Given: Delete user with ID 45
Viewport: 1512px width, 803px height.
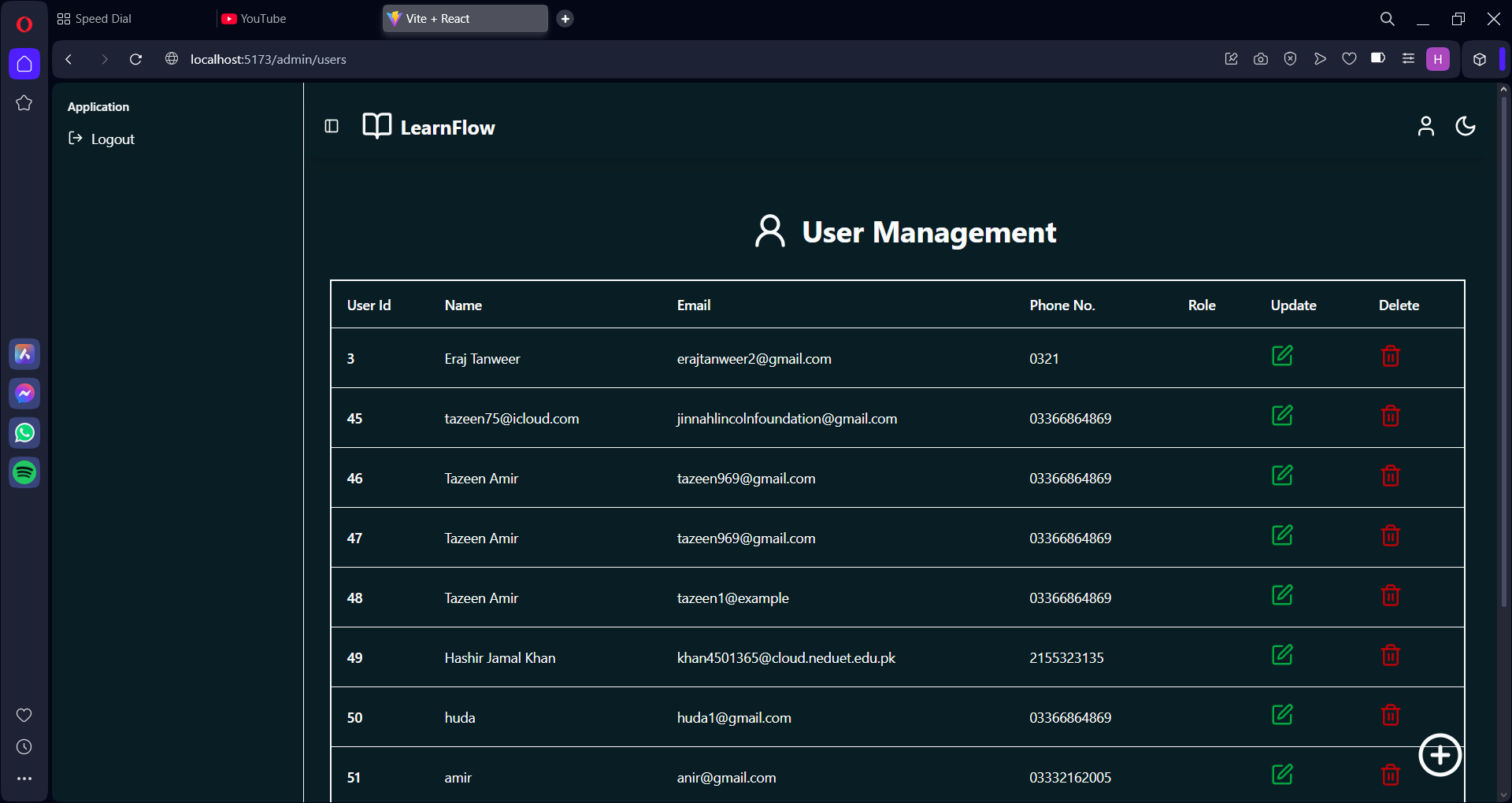Looking at the screenshot, I should tap(1390, 416).
